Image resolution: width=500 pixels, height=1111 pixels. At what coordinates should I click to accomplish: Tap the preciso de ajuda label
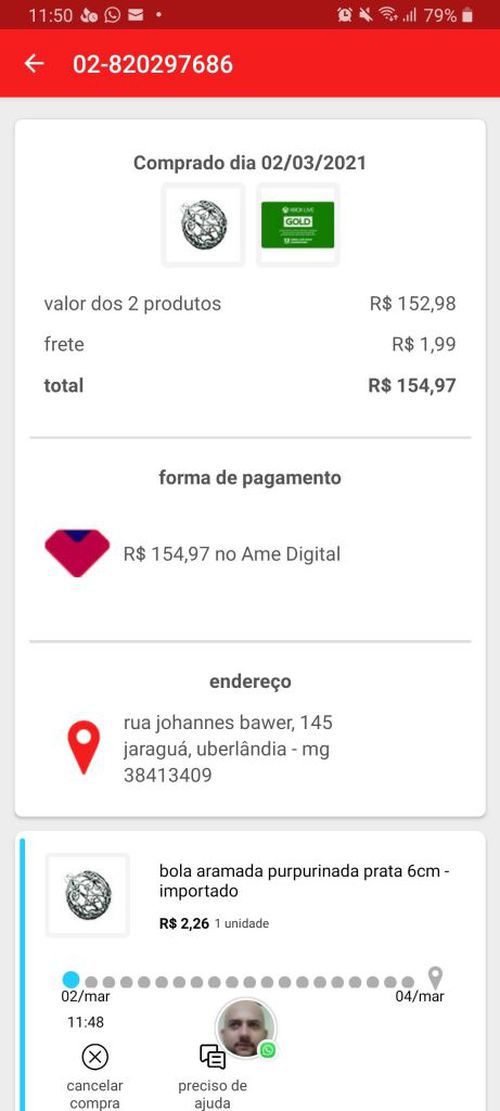pos(212,1095)
